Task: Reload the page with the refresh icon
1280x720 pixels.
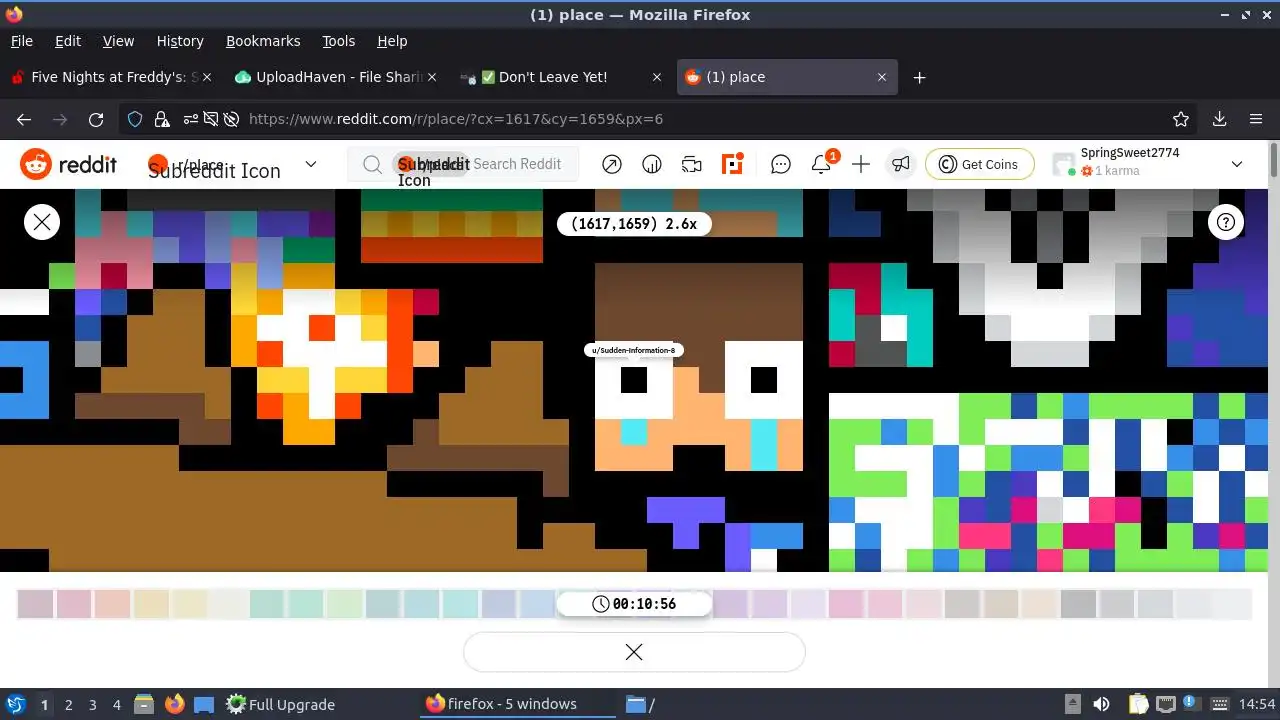Action: coord(96,119)
